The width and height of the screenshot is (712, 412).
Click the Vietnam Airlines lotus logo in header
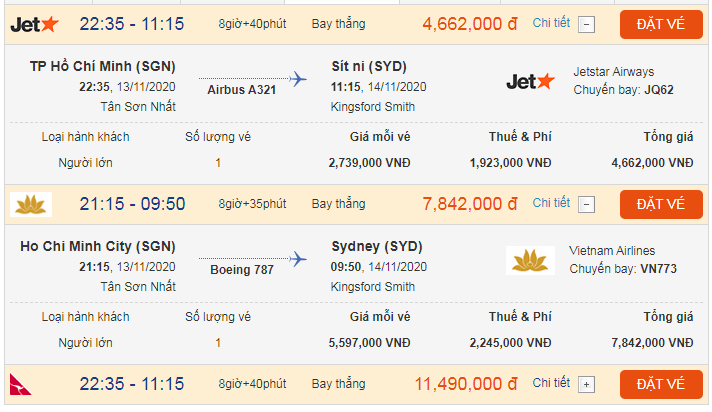click(30, 204)
